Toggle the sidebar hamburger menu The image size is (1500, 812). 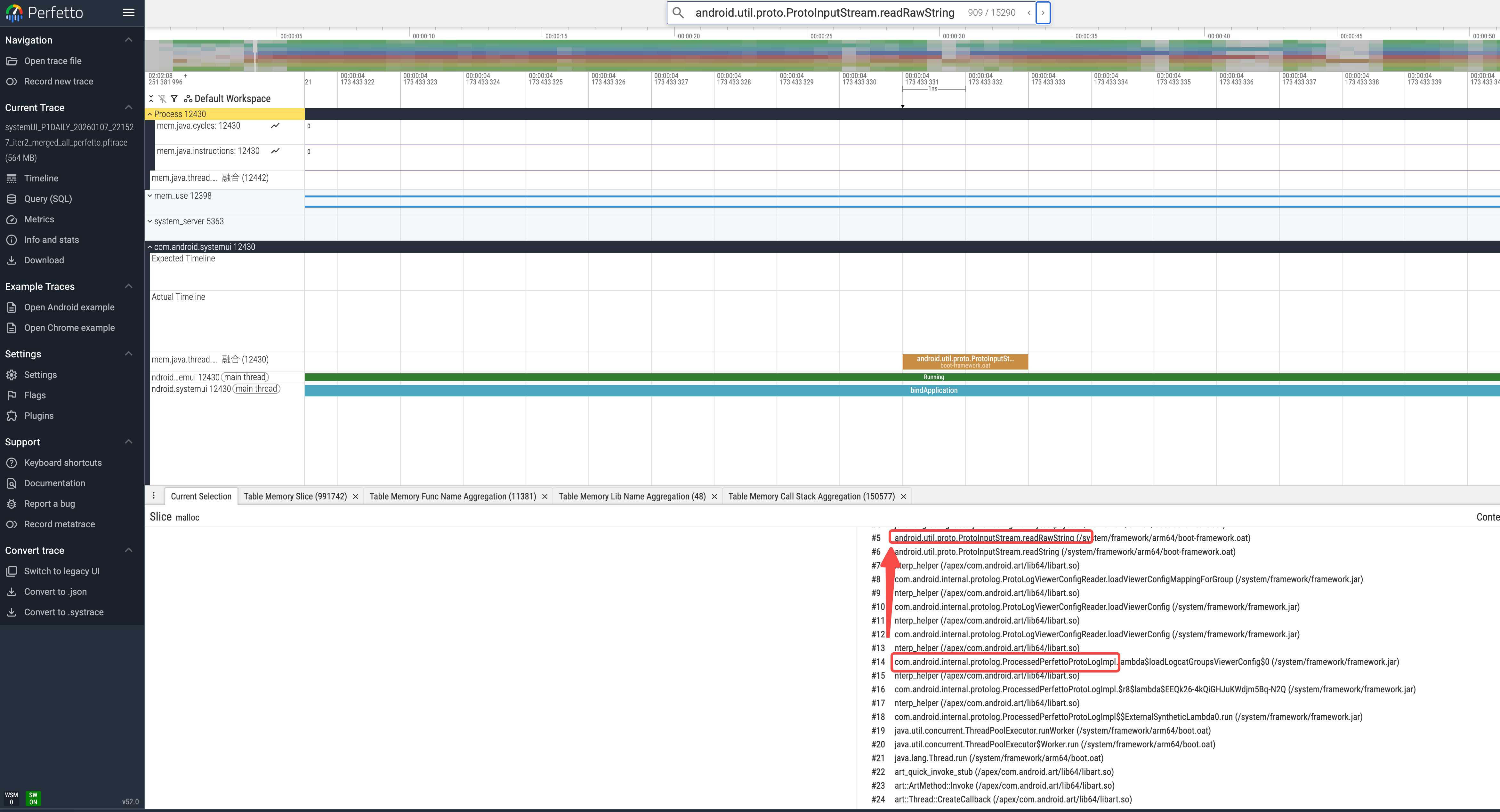pos(129,13)
